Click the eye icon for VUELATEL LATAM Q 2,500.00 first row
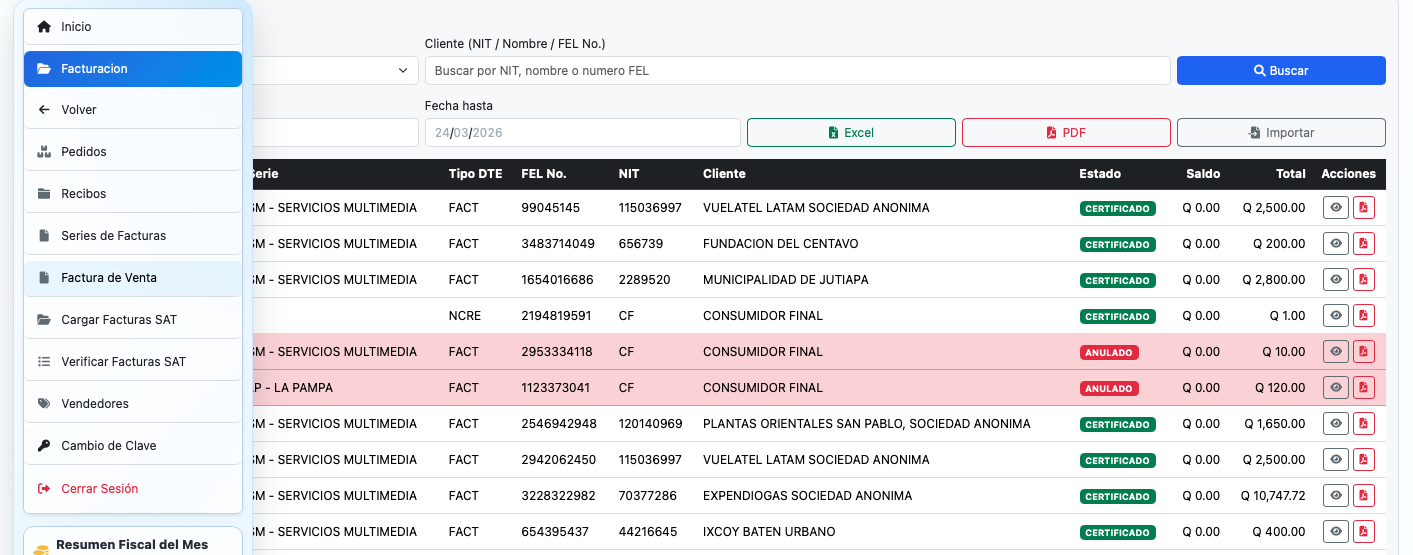Viewport: 1413px width, 555px height. [x=1335, y=208]
